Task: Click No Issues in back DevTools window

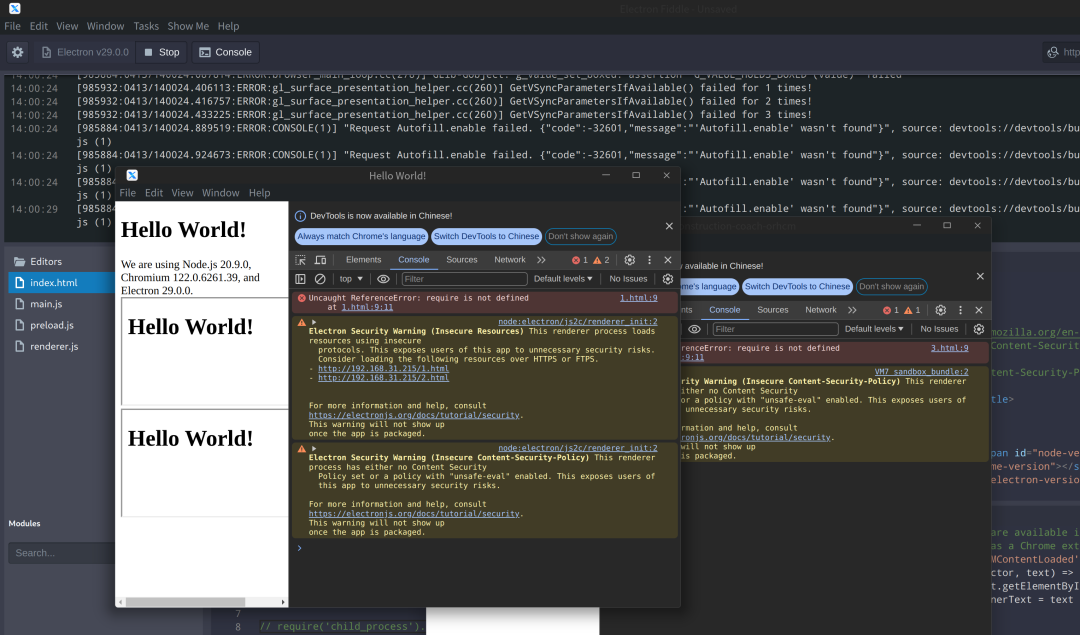Action: tap(939, 329)
